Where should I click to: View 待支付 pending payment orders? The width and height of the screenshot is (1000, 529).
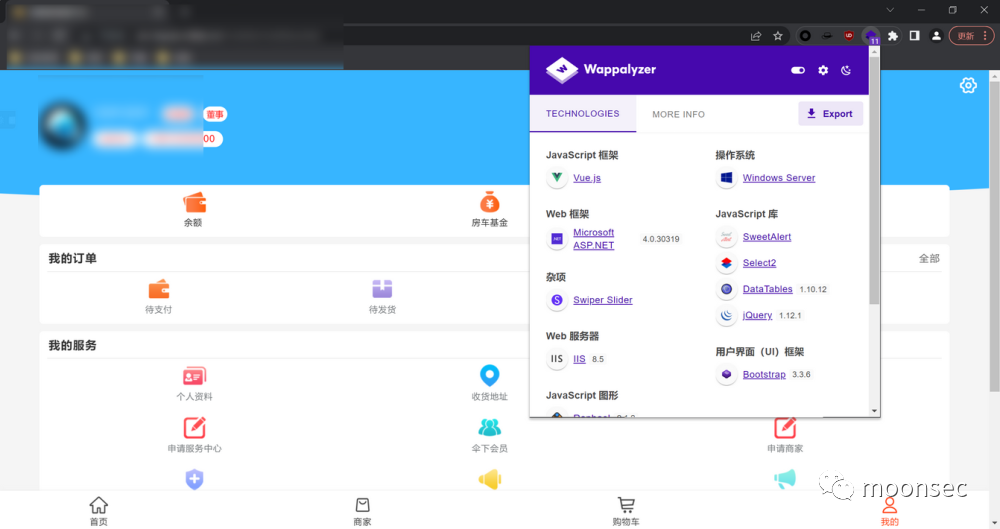point(158,297)
